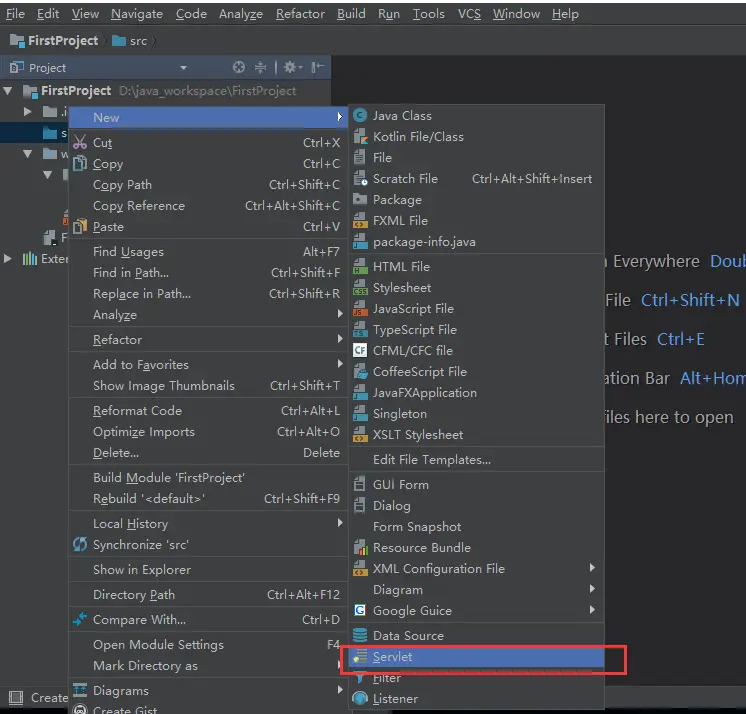This screenshot has height=714, width=746.
Task: Click the Package folder icon
Action: click(x=360, y=199)
